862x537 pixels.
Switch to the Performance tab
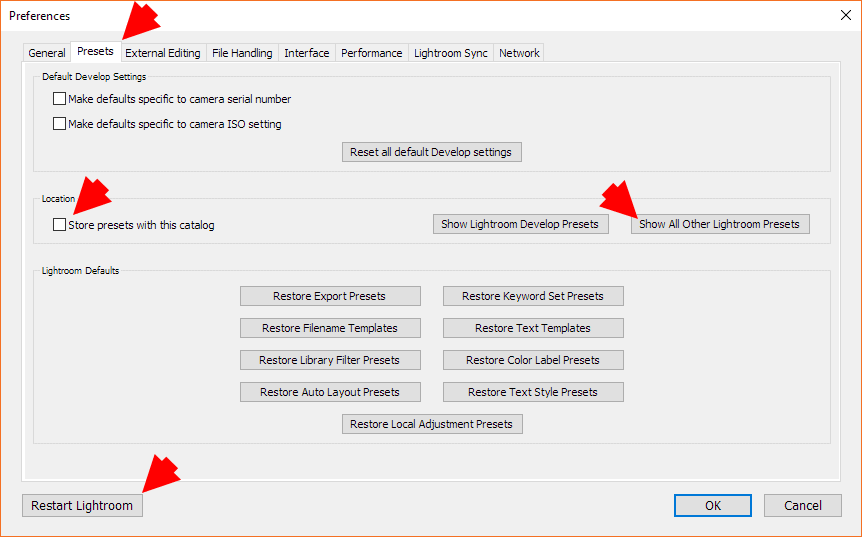click(372, 53)
